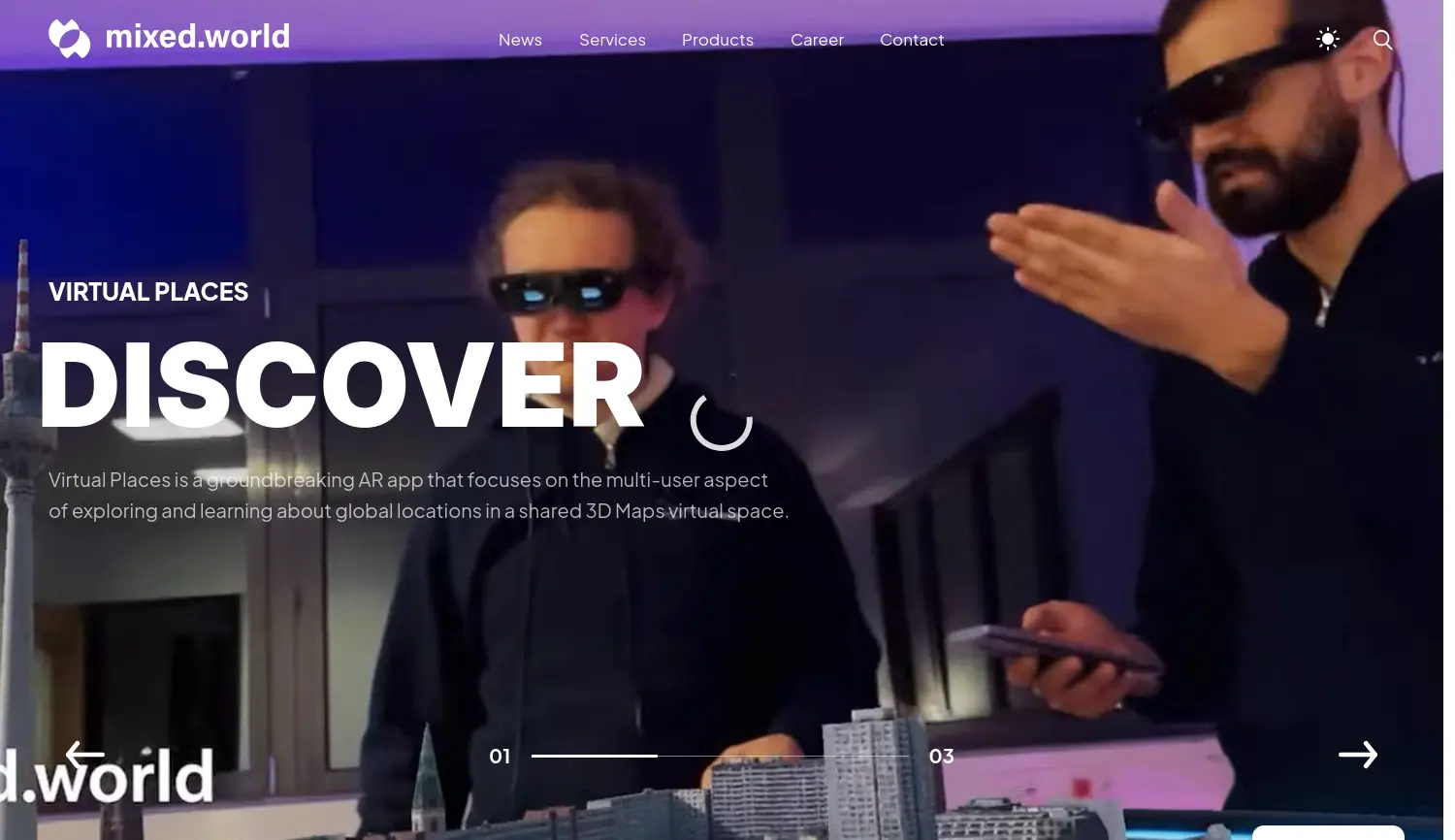
Task: Select Career in the navigation menu
Action: click(x=817, y=40)
